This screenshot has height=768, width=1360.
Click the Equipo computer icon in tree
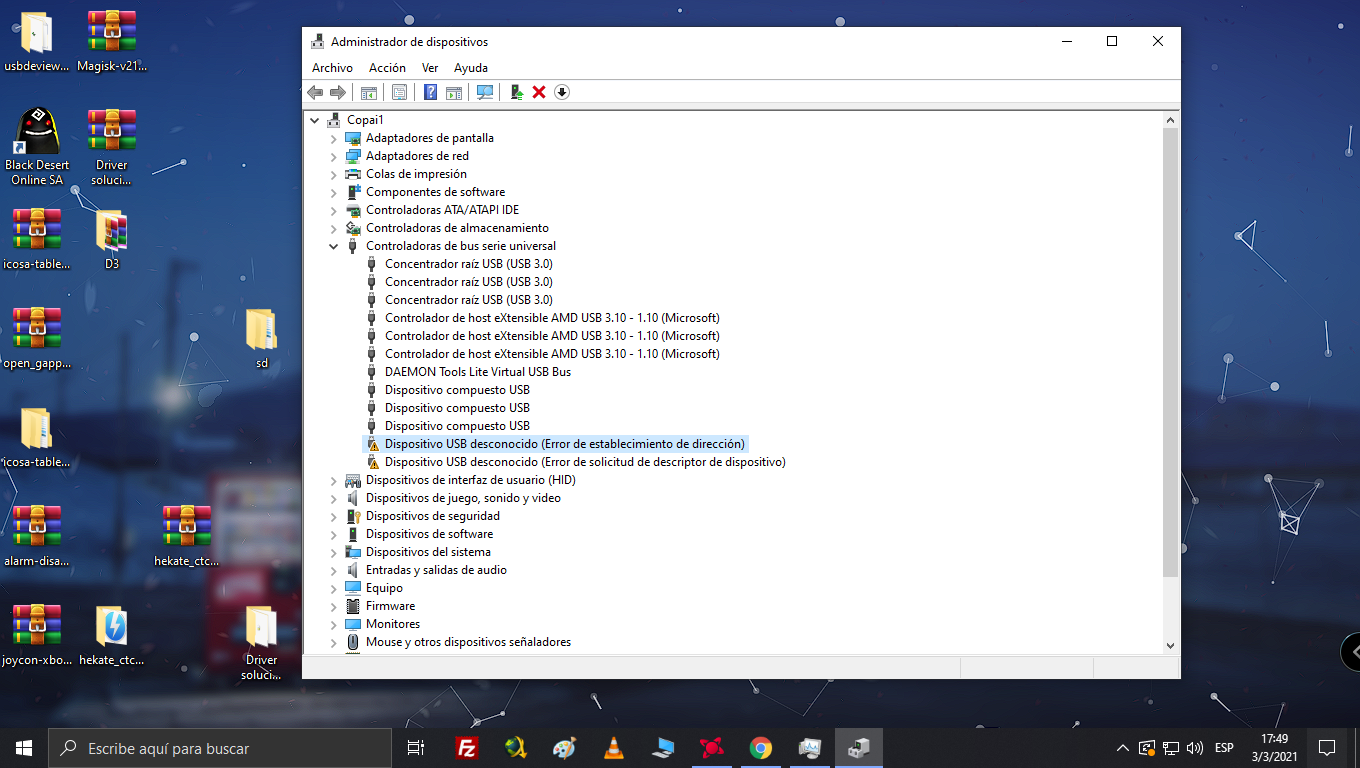(353, 588)
